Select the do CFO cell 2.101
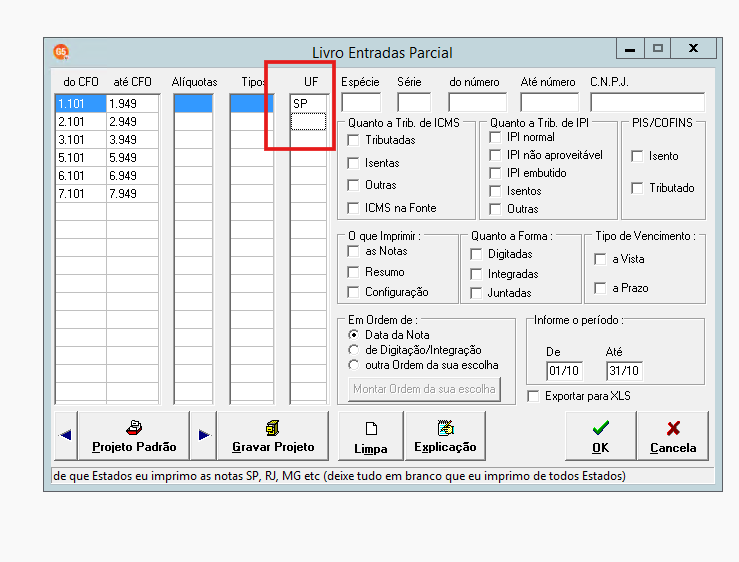This screenshot has width=739, height=562. (x=81, y=122)
